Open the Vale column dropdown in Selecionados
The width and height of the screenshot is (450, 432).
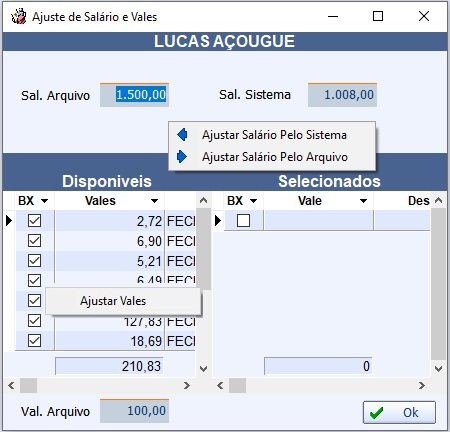pyautogui.click(x=363, y=201)
